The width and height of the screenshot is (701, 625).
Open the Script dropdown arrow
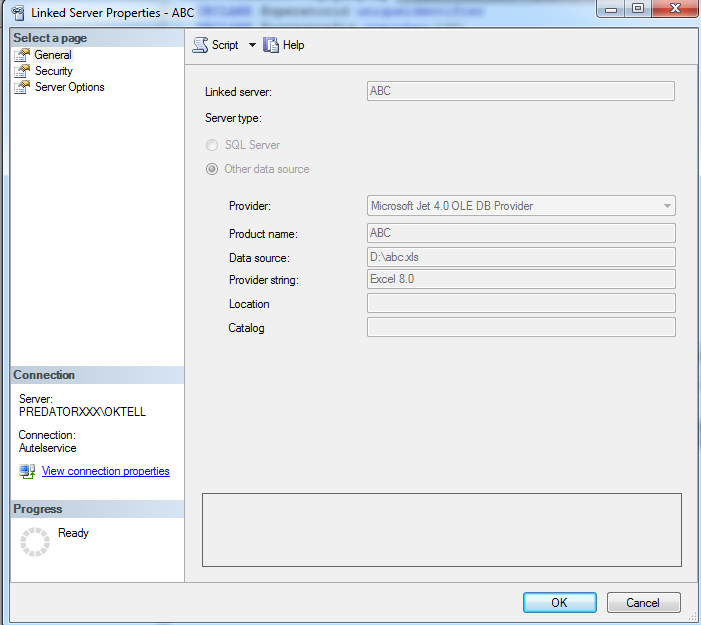click(x=252, y=45)
